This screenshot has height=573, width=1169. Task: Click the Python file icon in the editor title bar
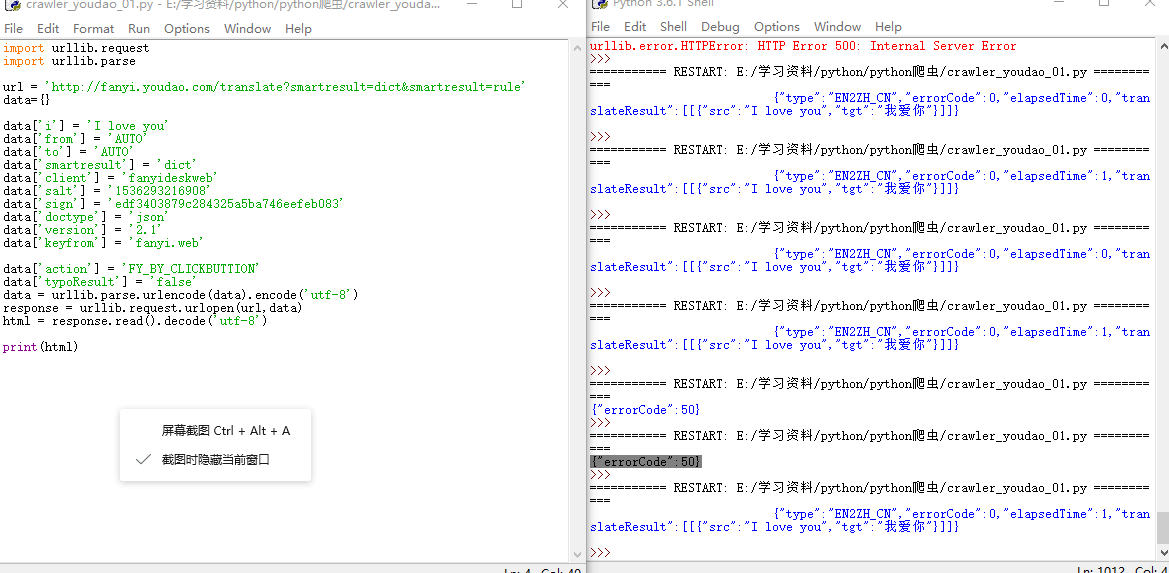[13, 5]
